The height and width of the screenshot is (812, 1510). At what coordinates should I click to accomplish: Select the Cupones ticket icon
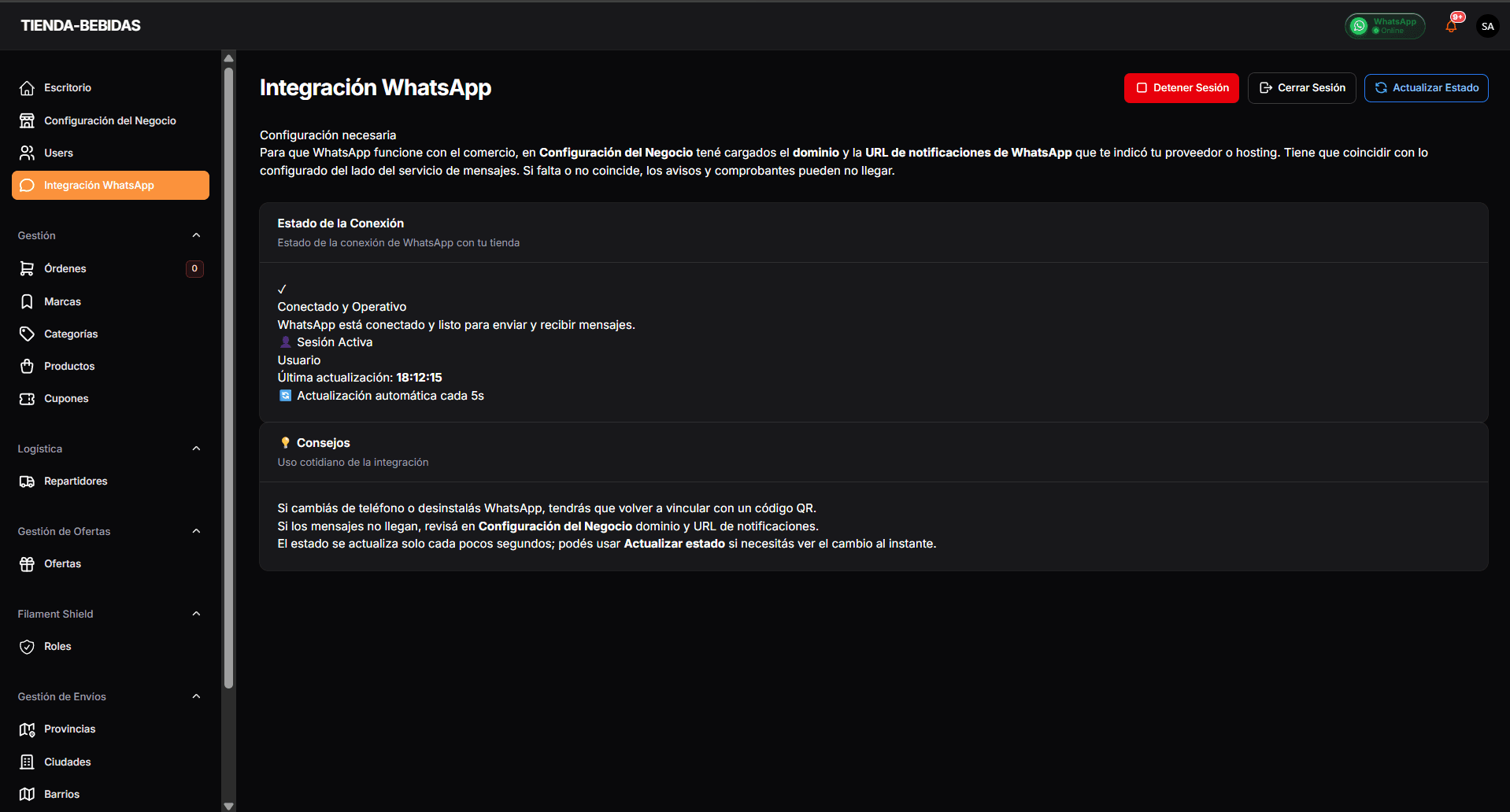point(28,398)
